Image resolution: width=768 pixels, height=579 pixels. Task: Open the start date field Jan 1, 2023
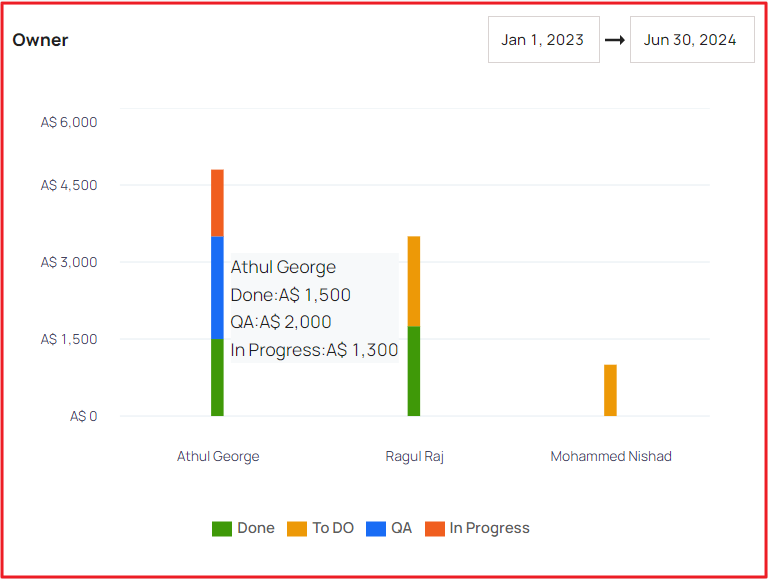click(x=544, y=40)
